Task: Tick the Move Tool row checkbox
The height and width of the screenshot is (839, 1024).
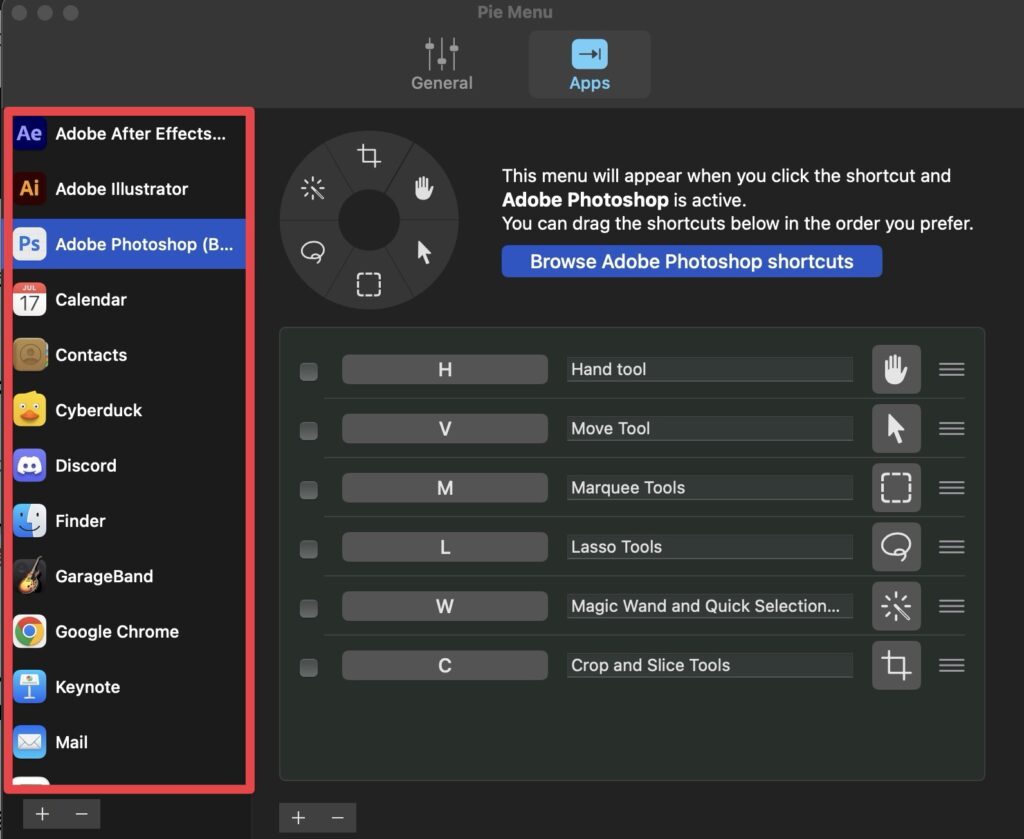Action: point(308,430)
